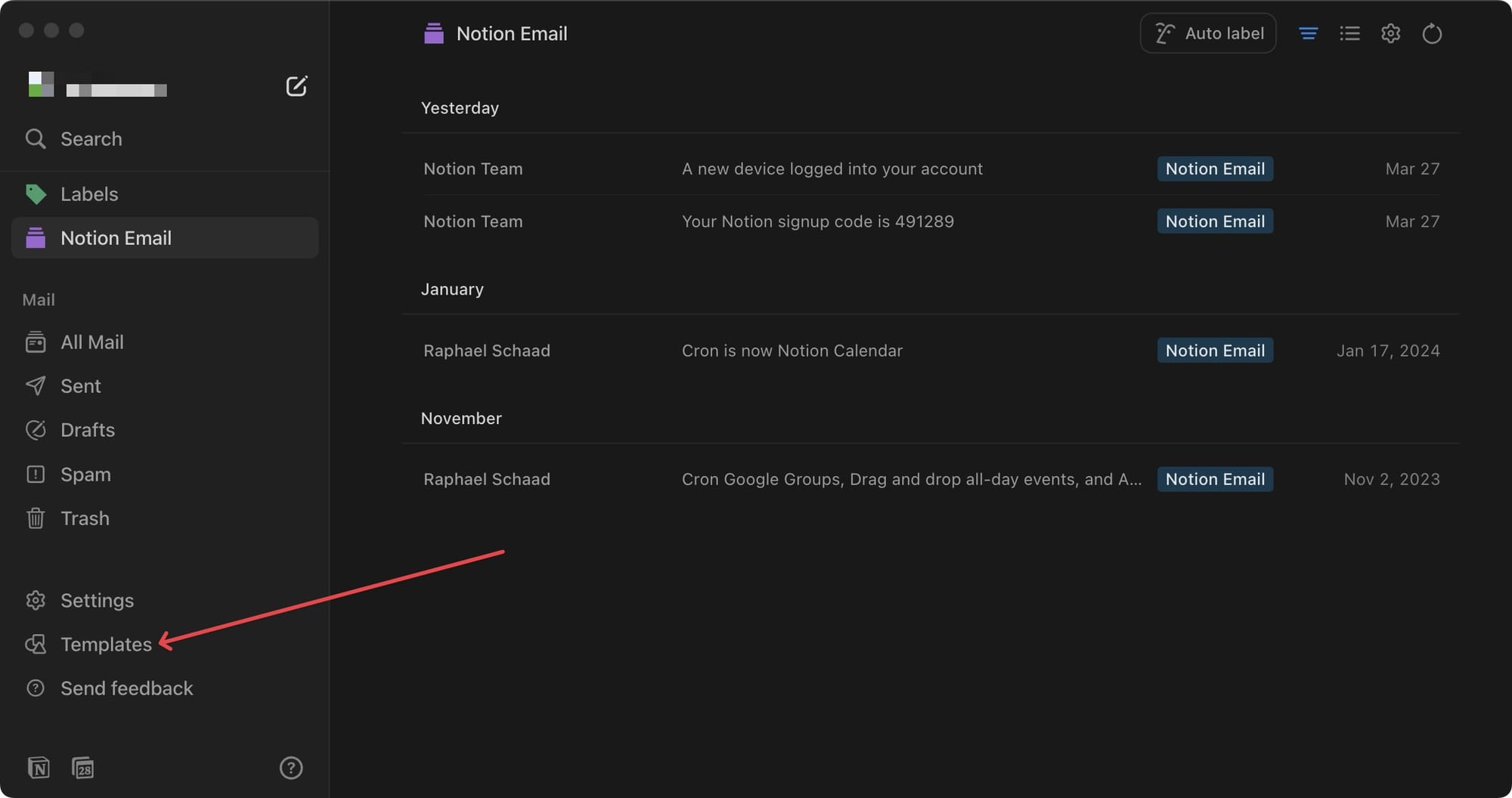Open the Sent folder
1512x798 pixels.
[165, 386]
